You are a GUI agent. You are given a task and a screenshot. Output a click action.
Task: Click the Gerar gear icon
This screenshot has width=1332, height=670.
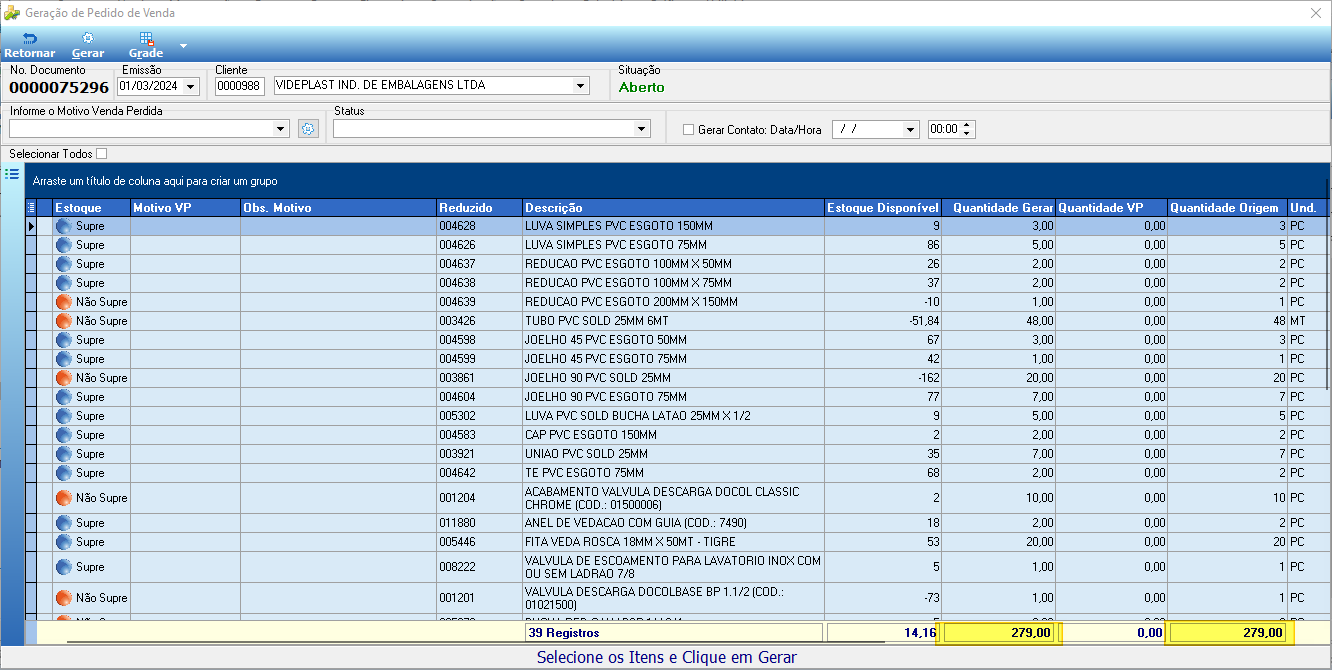(88, 38)
